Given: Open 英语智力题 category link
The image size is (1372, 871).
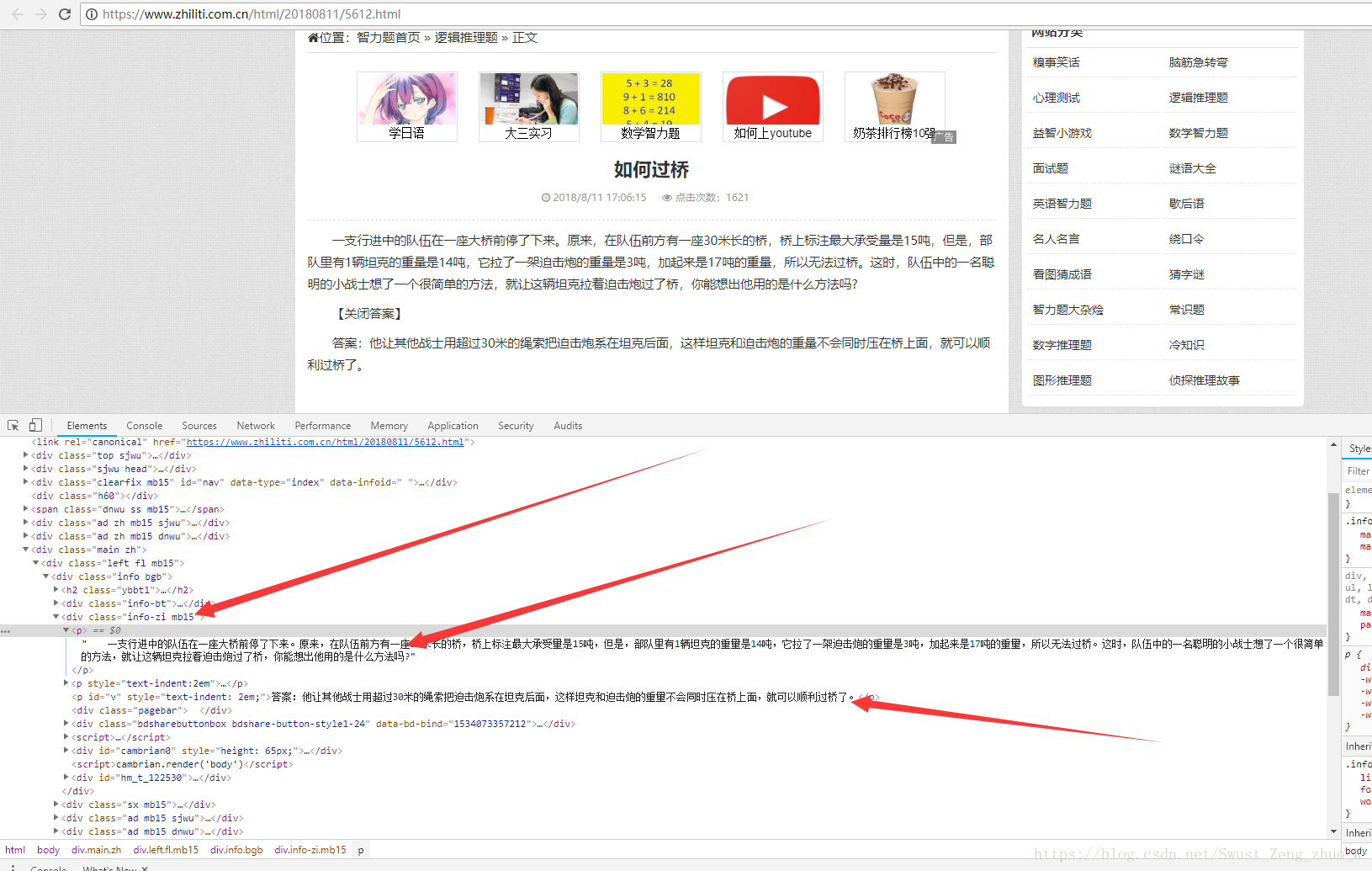Looking at the screenshot, I should pyautogui.click(x=1062, y=204).
